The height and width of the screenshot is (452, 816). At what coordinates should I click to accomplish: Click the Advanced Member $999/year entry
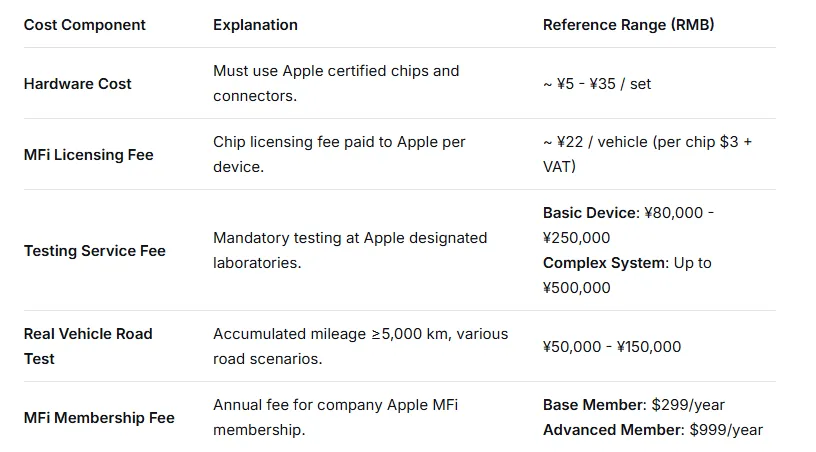pos(652,430)
